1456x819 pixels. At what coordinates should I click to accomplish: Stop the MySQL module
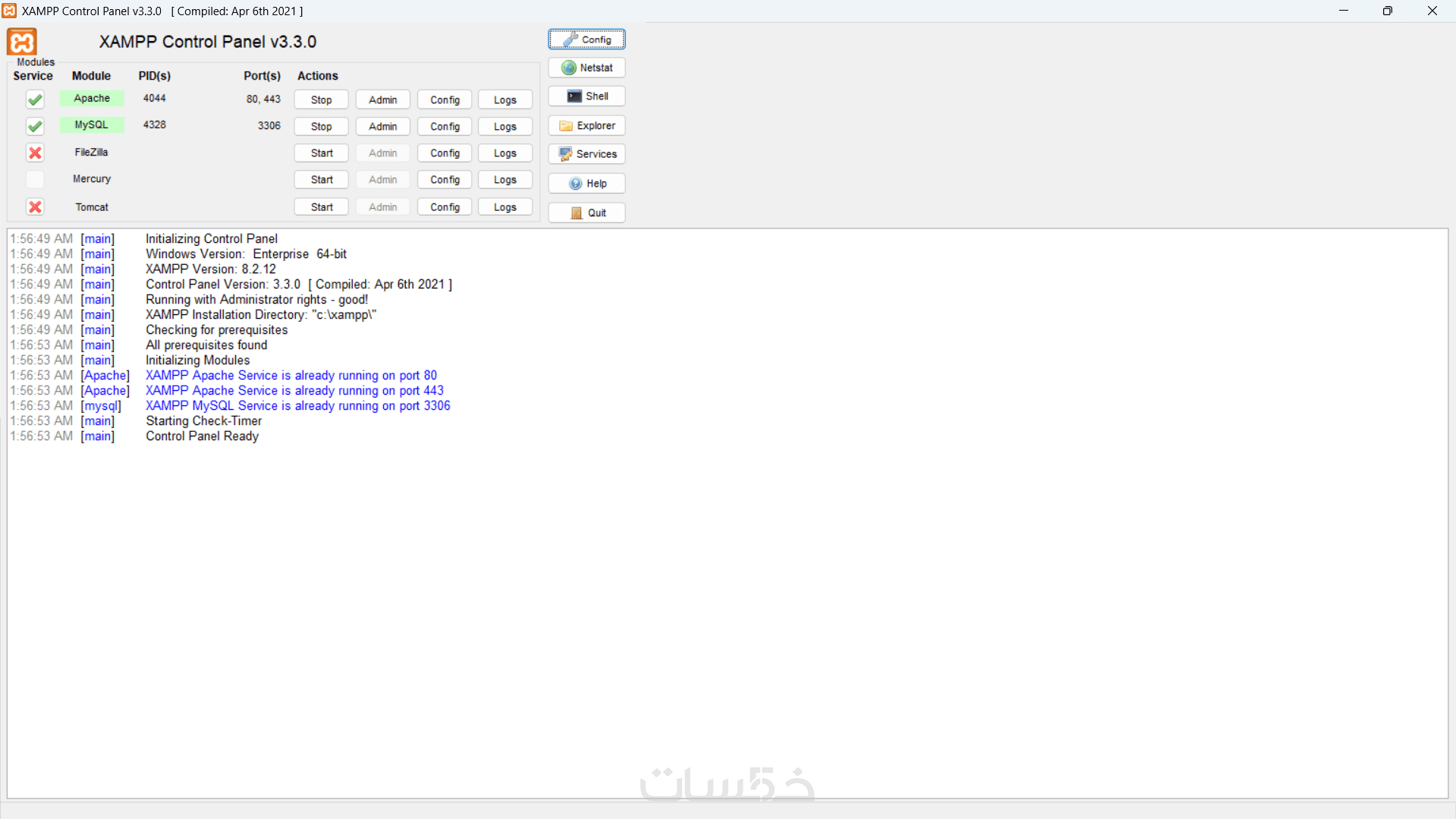point(322,126)
